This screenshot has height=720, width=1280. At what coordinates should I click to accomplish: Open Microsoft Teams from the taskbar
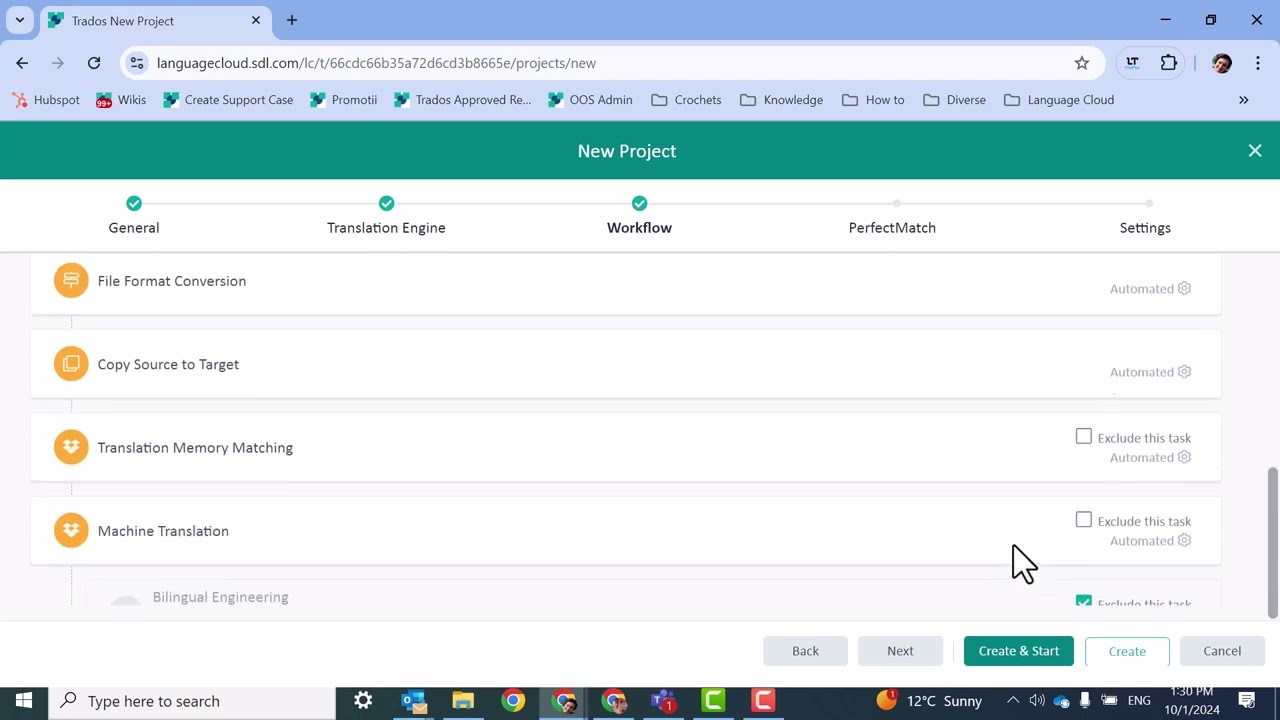coord(663,701)
